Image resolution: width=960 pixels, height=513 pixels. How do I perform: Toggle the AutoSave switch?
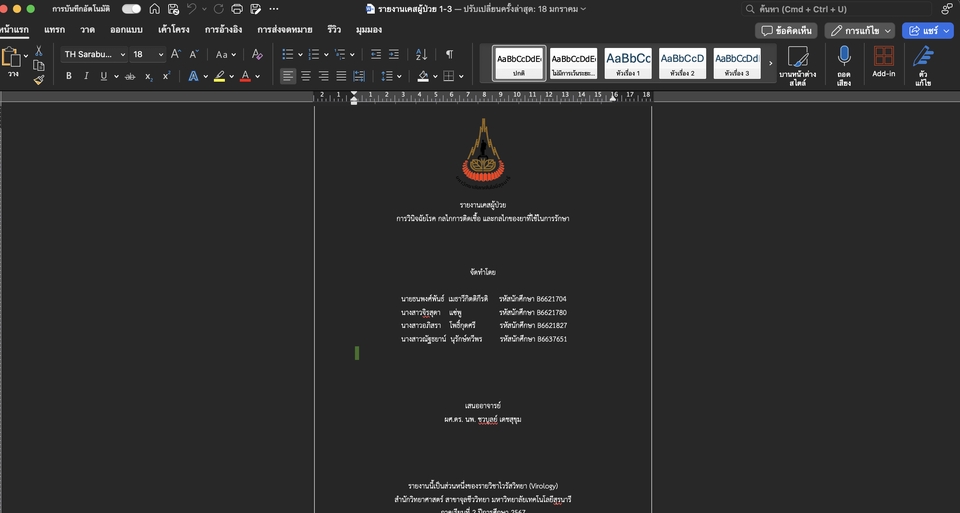(131, 9)
